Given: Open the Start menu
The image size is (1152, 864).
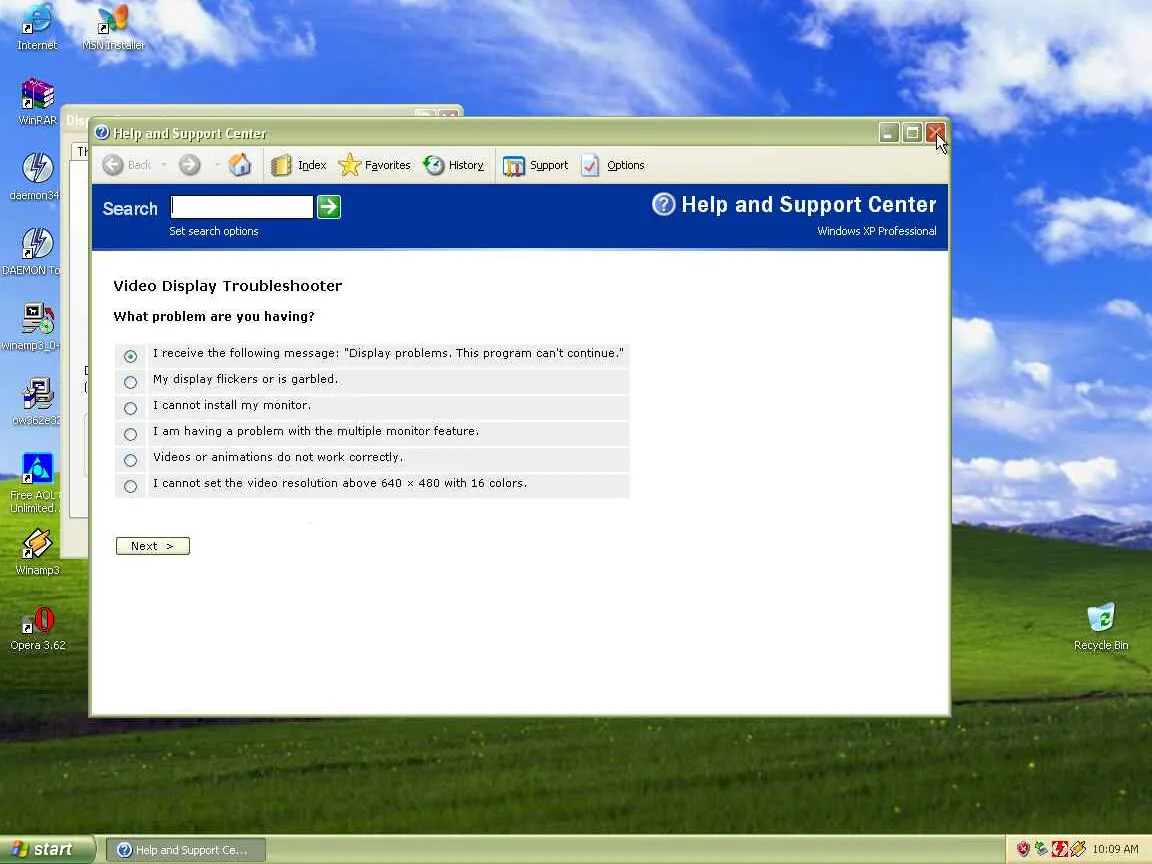Looking at the screenshot, I should 47,849.
